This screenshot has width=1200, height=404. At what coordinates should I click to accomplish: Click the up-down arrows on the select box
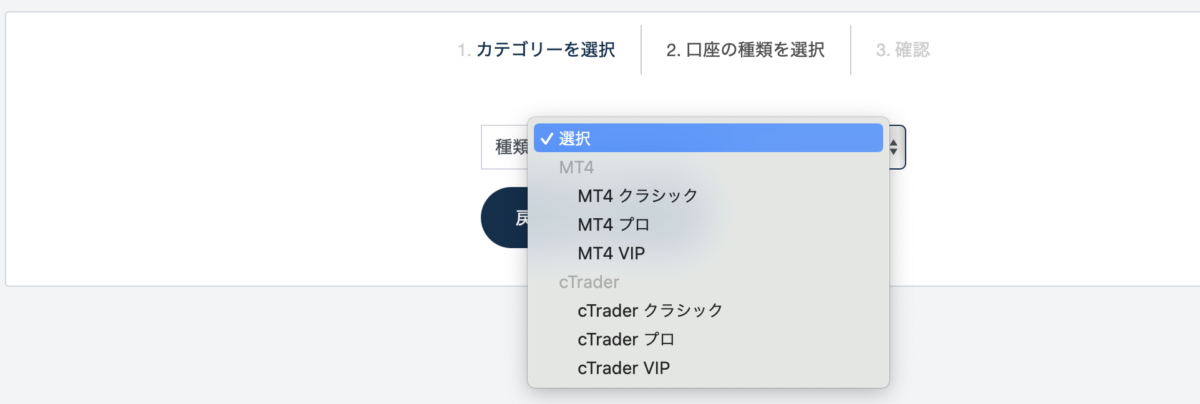[x=894, y=147]
